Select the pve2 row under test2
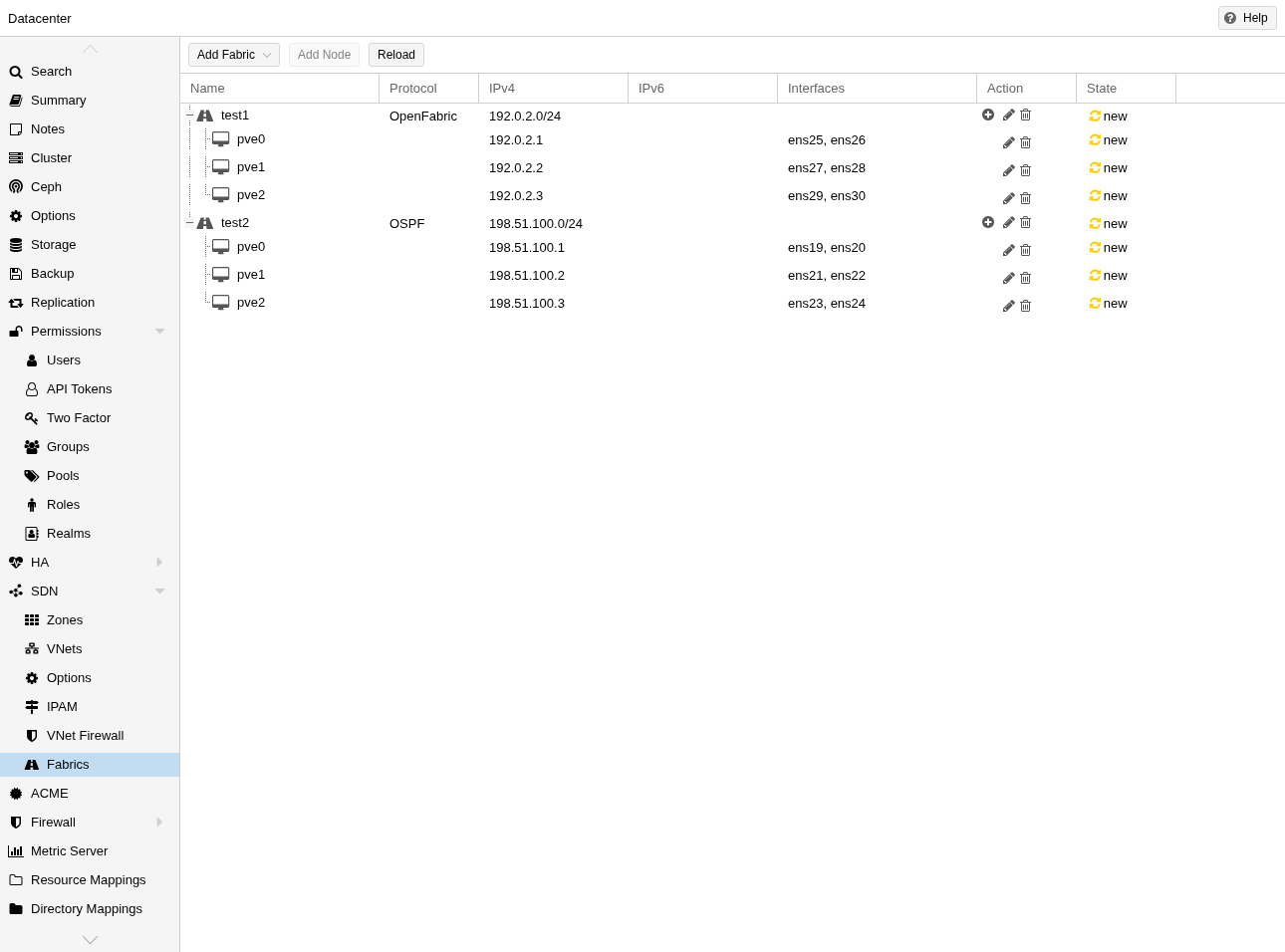This screenshot has height=952, width=1285. click(x=732, y=304)
